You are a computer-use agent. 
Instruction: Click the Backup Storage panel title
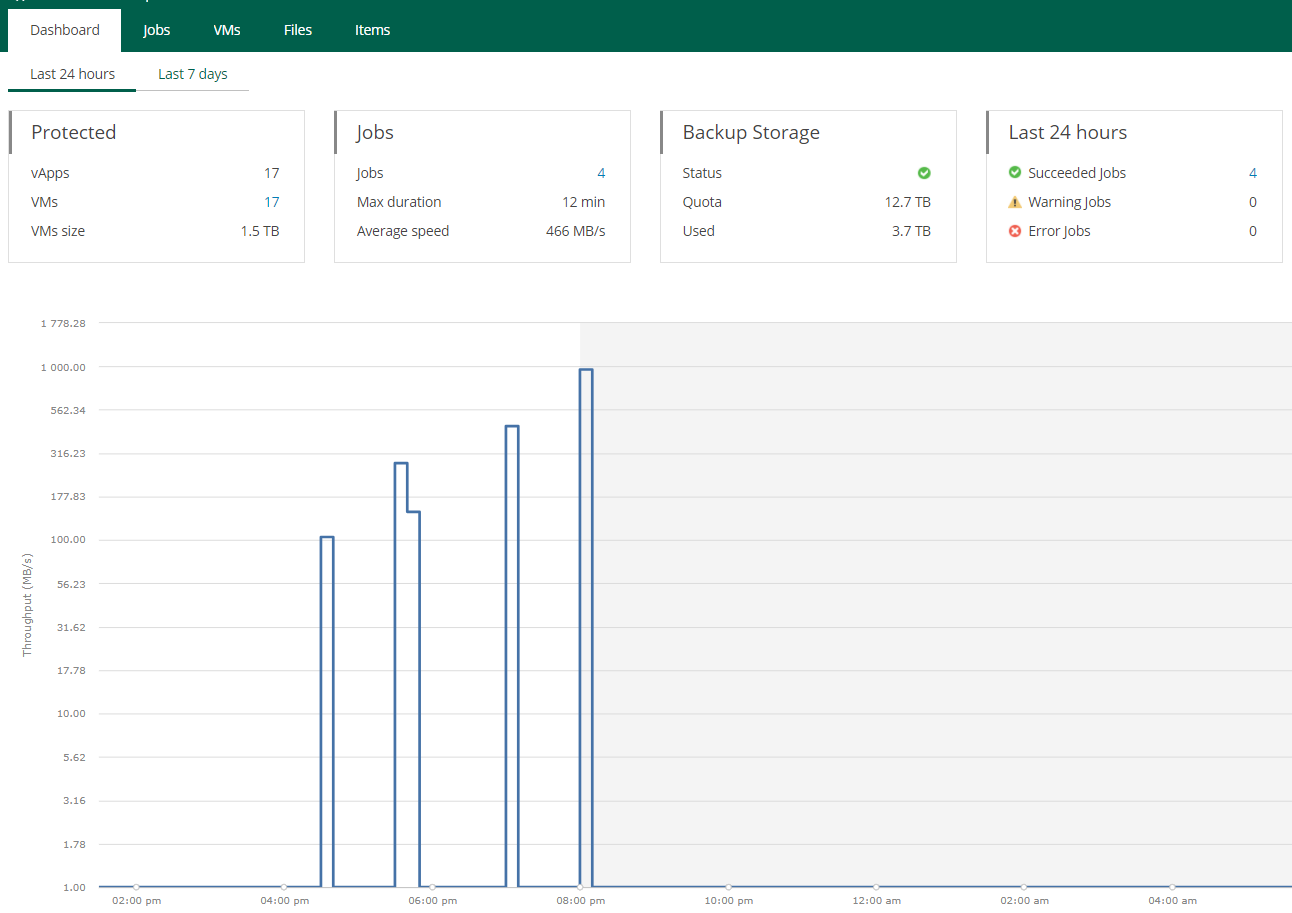pos(751,132)
